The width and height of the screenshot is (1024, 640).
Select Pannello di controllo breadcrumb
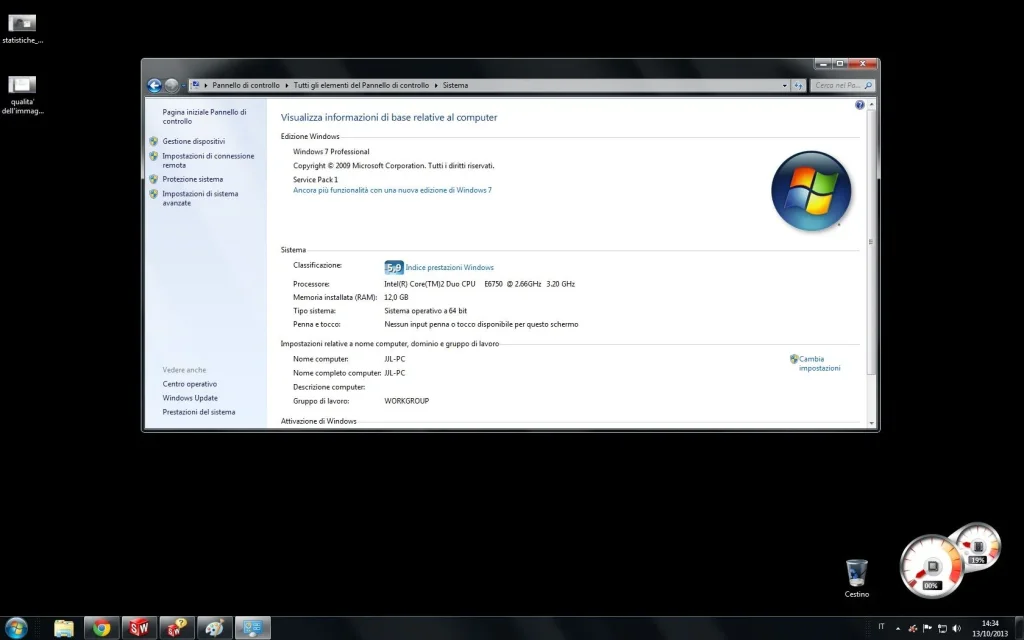(x=246, y=86)
